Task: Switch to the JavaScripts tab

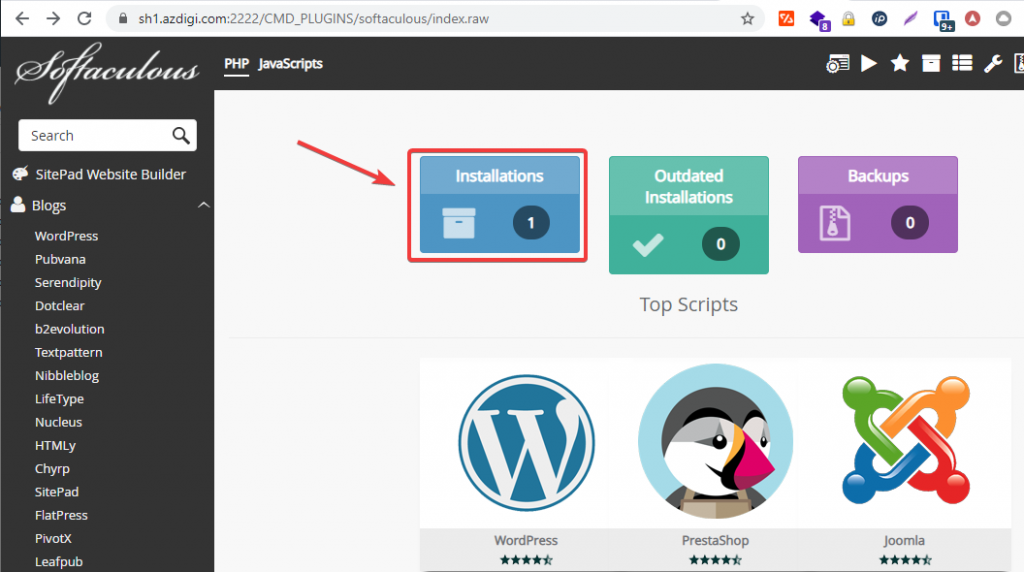Action: [290, 64]
